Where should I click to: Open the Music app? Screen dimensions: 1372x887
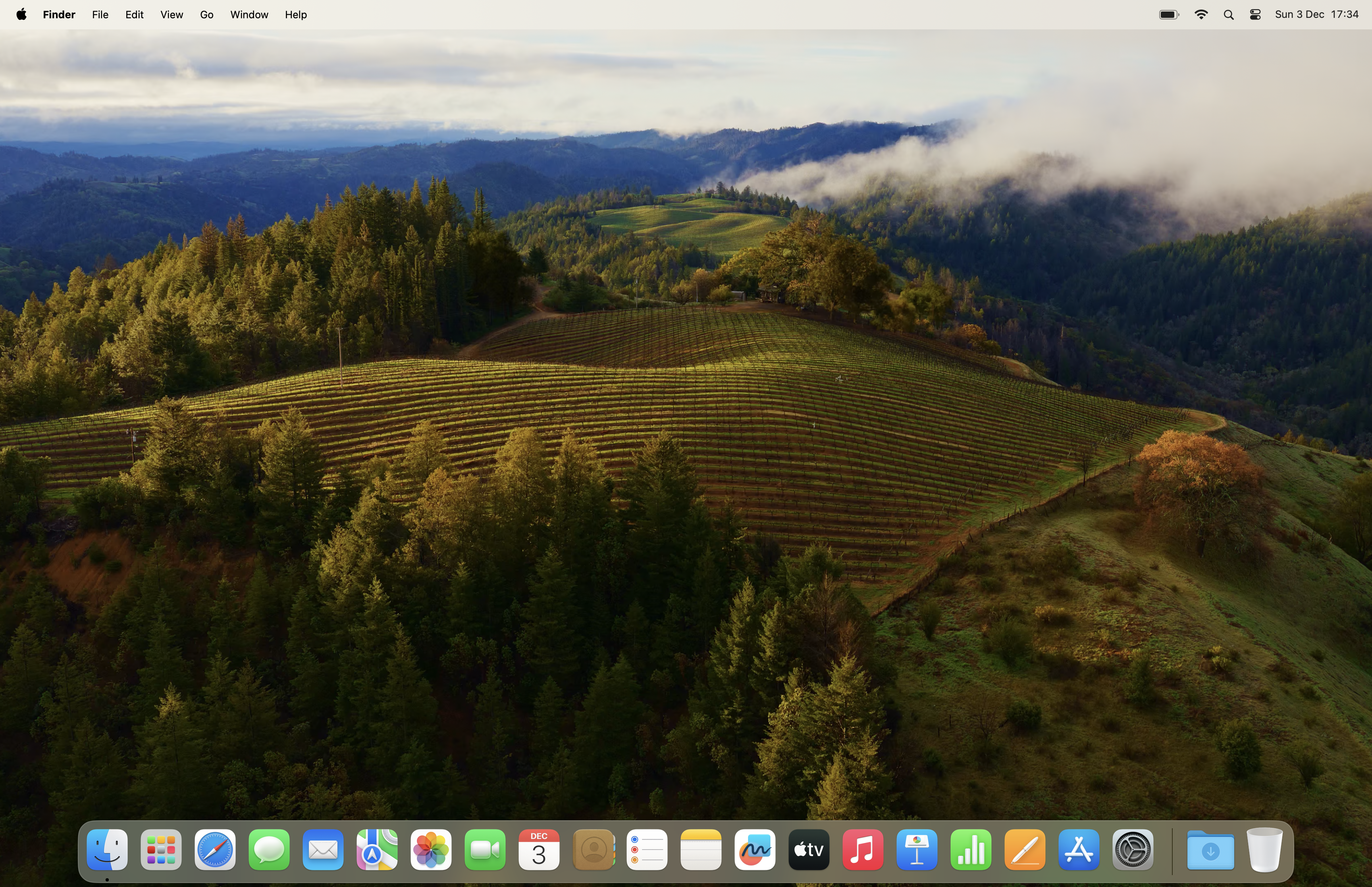tap(863, 850)
